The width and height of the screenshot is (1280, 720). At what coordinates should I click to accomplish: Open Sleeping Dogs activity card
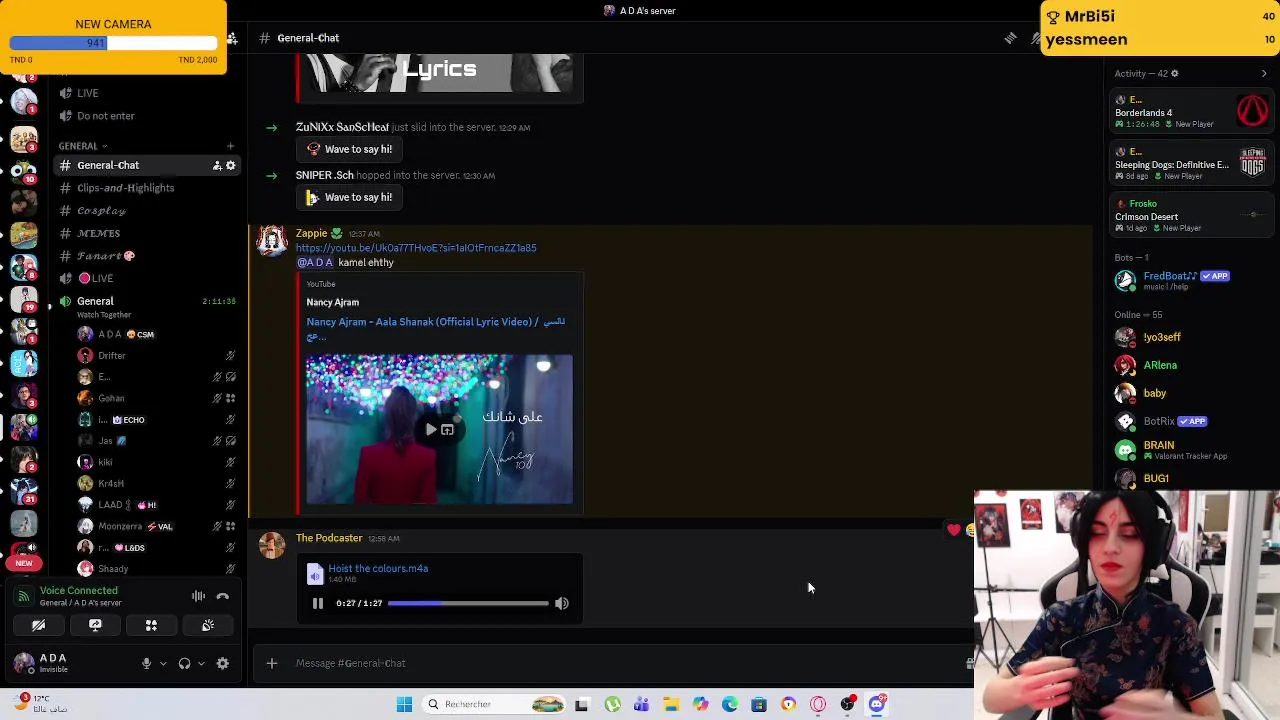(x=1192, y=163)
